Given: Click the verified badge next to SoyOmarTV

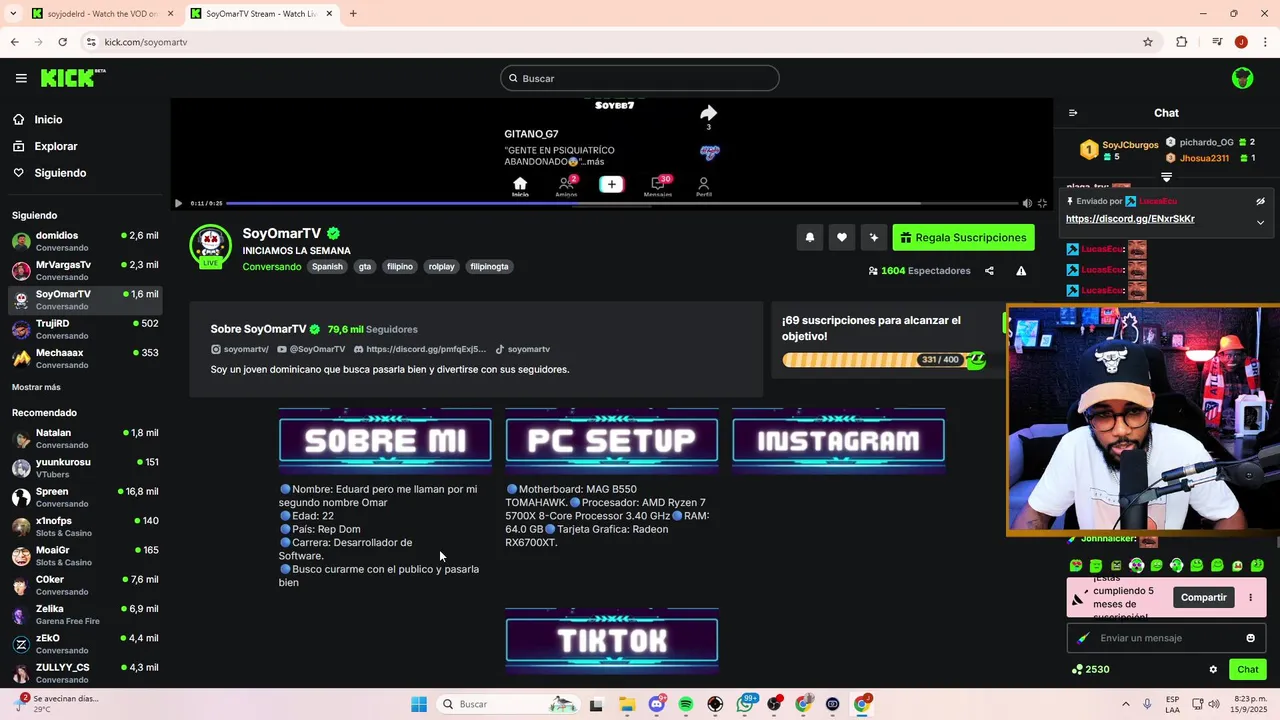Looking at the screenshot, I should click(x=333, y=234).
